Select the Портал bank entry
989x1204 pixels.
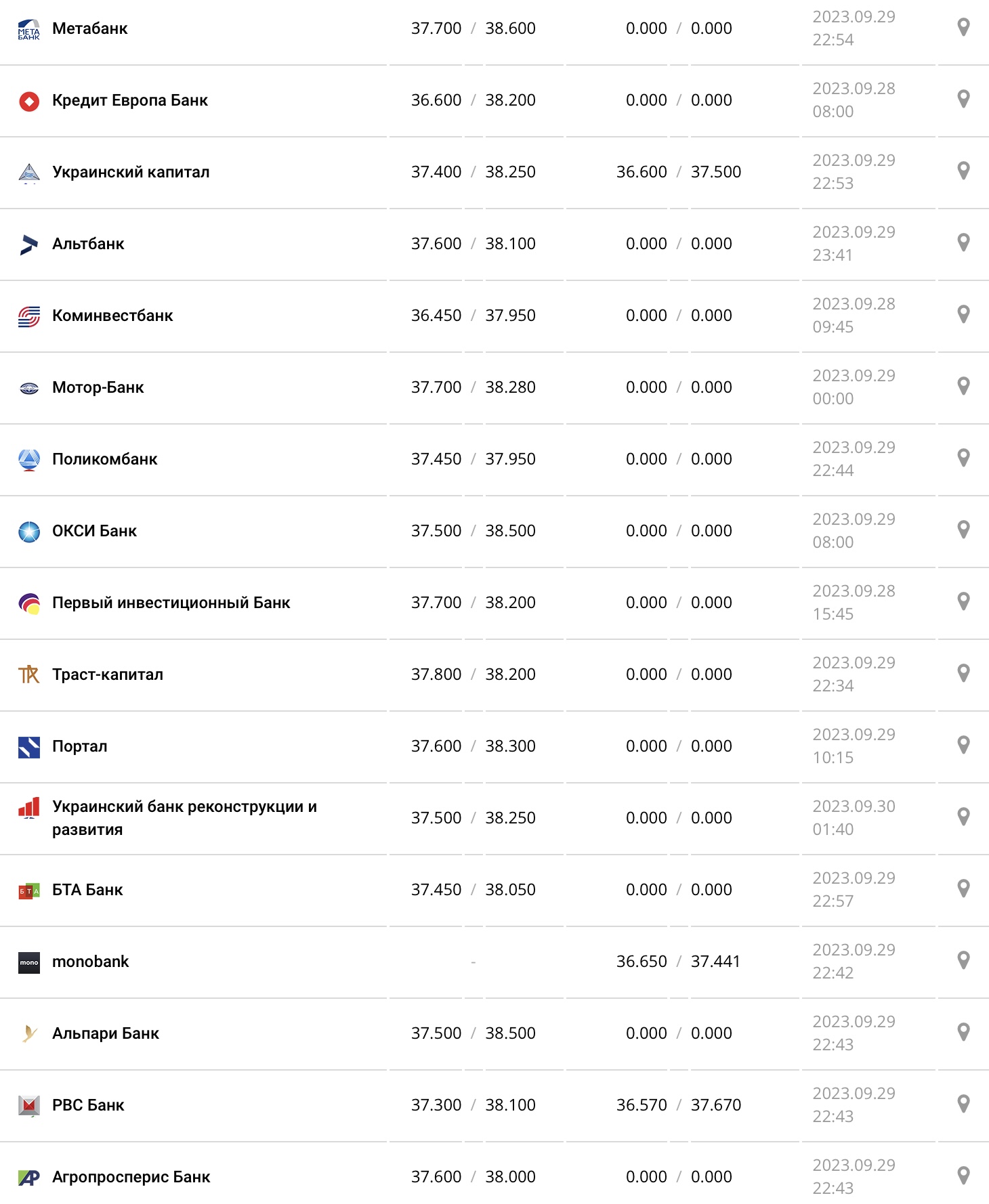pos(80,746)
